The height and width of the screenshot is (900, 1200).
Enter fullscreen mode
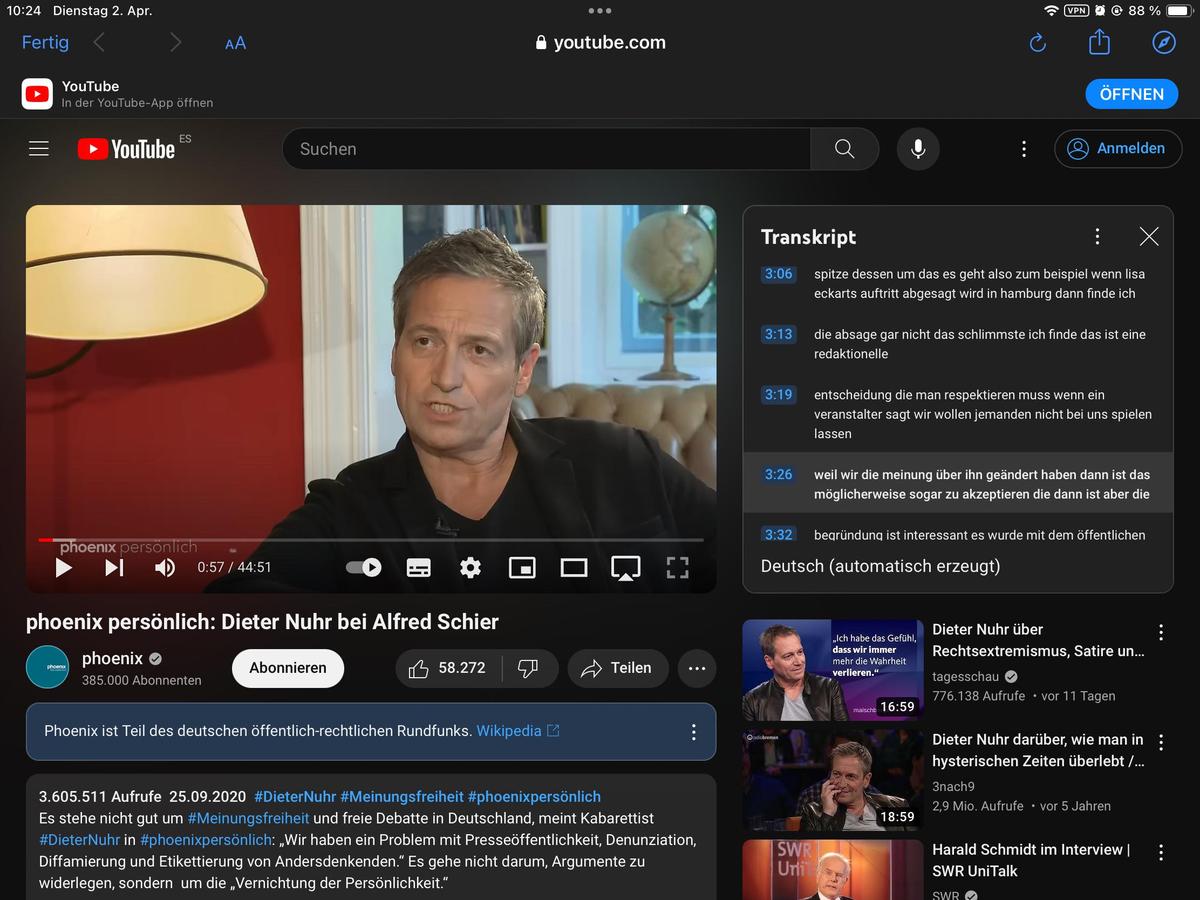[678, 568]
